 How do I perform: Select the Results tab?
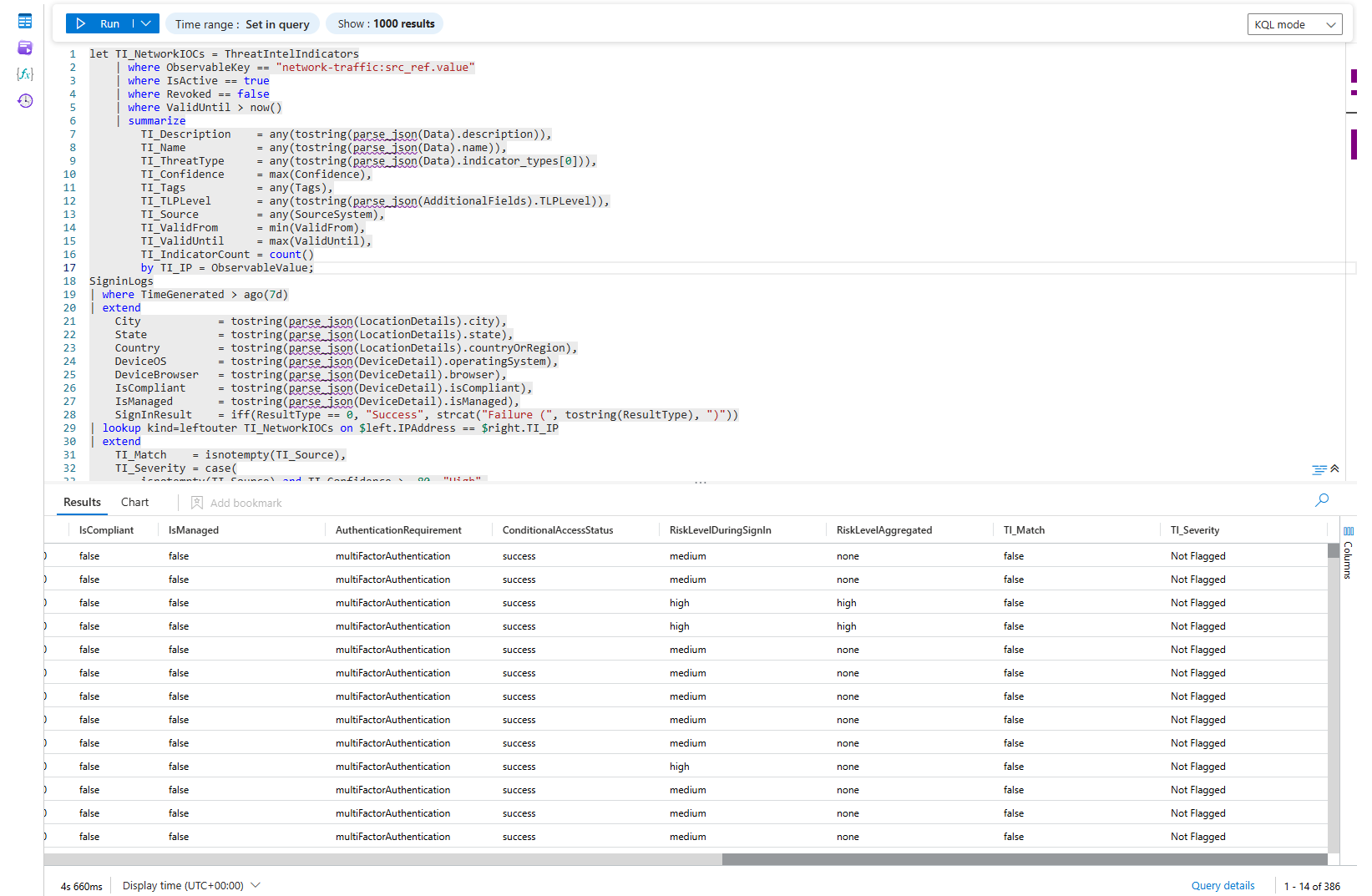82,502
